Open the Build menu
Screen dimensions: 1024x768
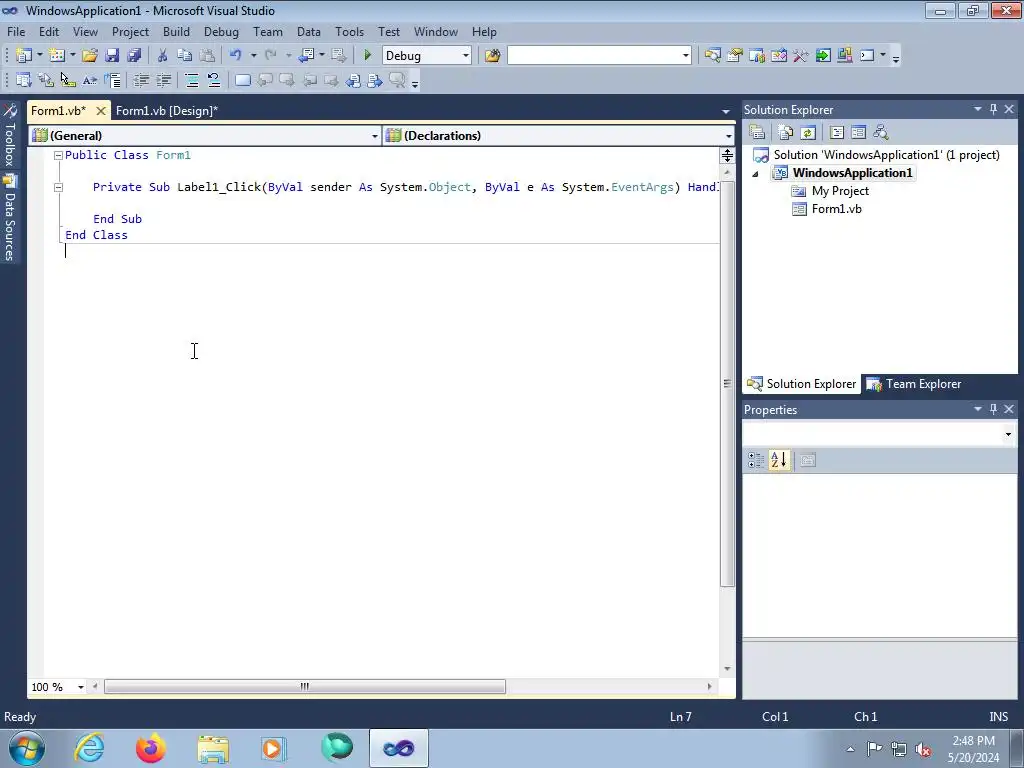[x=176, y=31]
